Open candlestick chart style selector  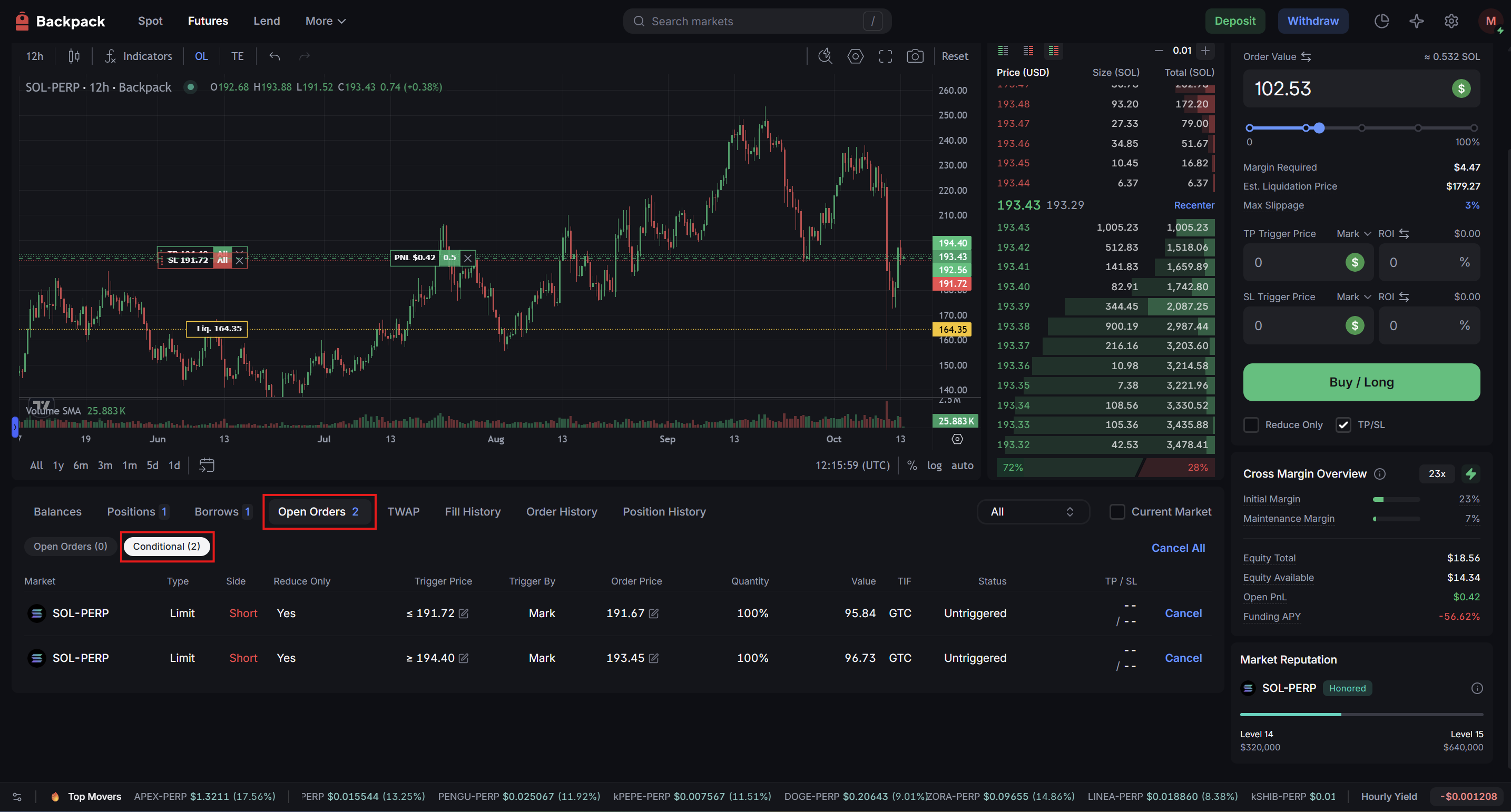coord(74,56)
